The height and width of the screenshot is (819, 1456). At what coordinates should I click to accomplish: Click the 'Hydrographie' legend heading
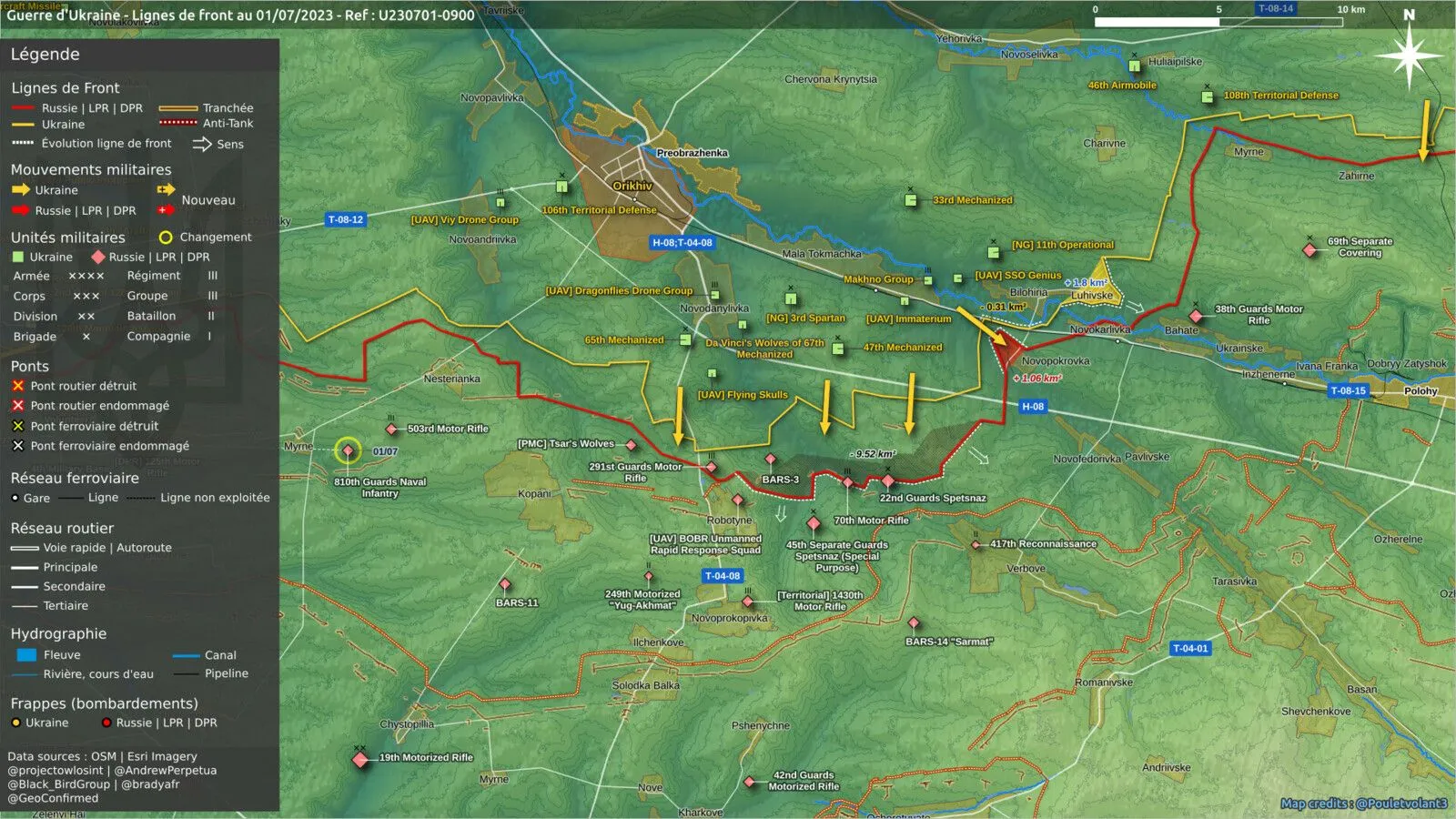tap(58, 633)
